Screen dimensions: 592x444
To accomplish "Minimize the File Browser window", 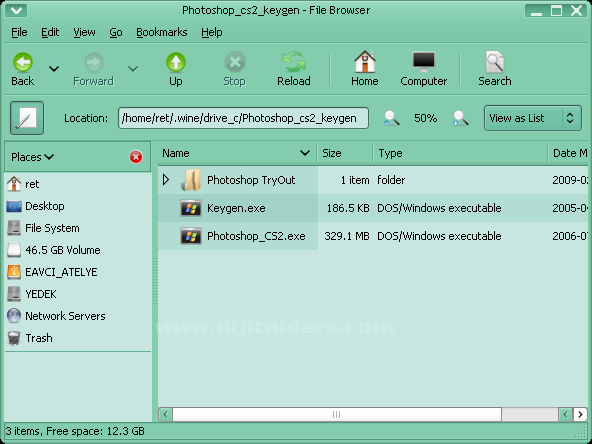I will pyautogui.click(x=536, y=10).
